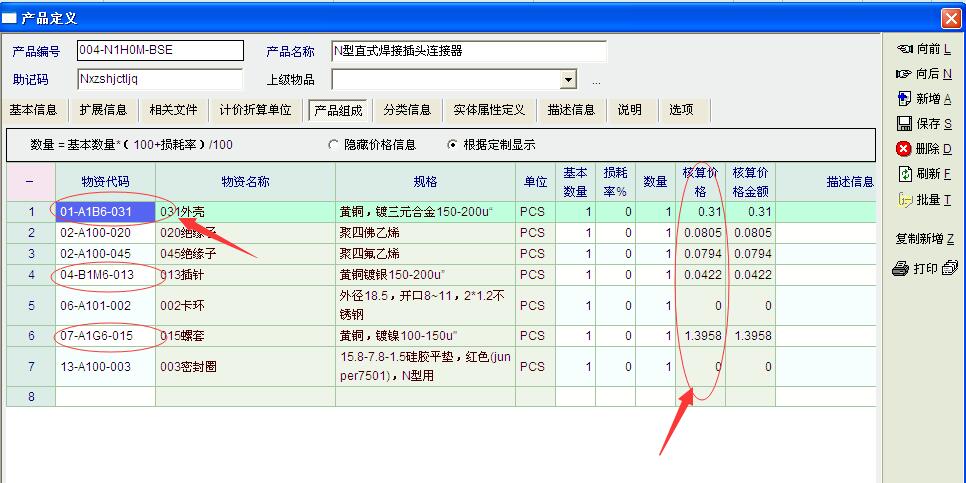Open the 实体属性定义 tab

click(x=489, y=110)
